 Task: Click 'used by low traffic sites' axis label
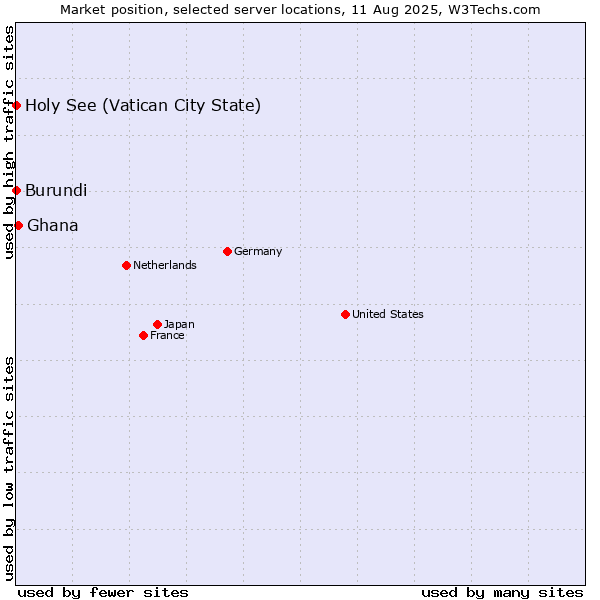pyautogui.click(x=8, y=469)
